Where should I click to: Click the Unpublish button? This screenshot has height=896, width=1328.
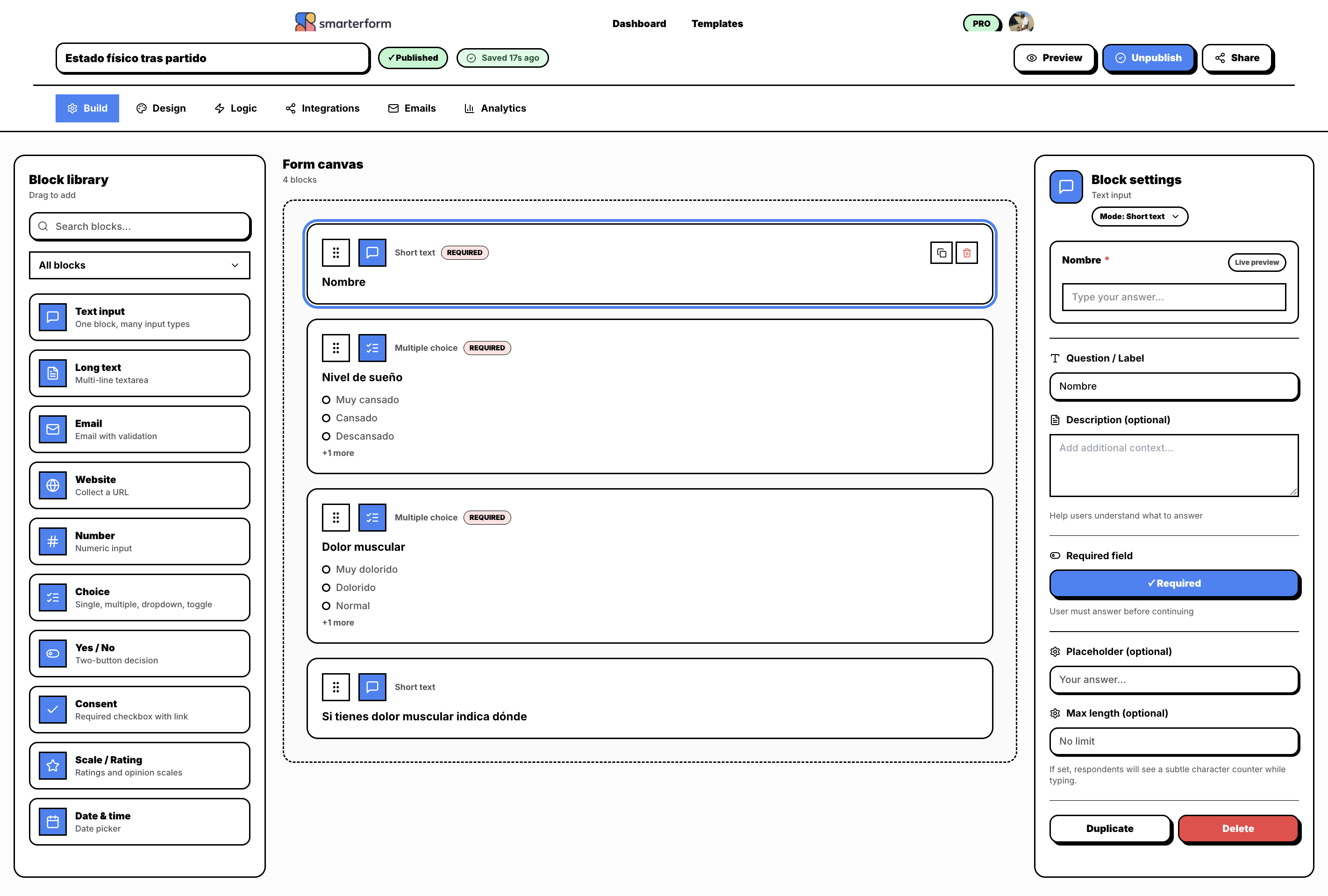pyautogui.click(x=1149, y=58)
